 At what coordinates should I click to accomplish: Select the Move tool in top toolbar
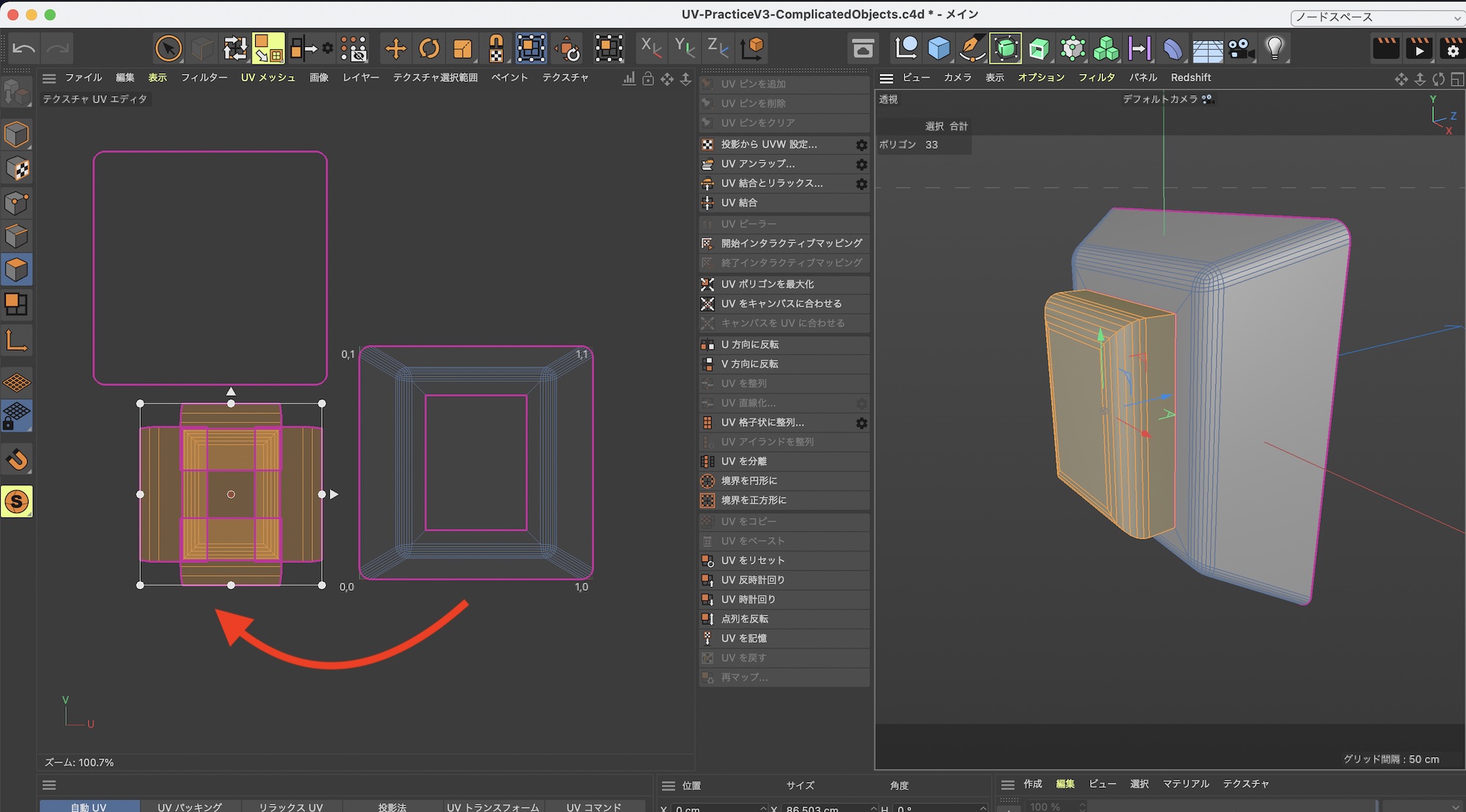395,49
